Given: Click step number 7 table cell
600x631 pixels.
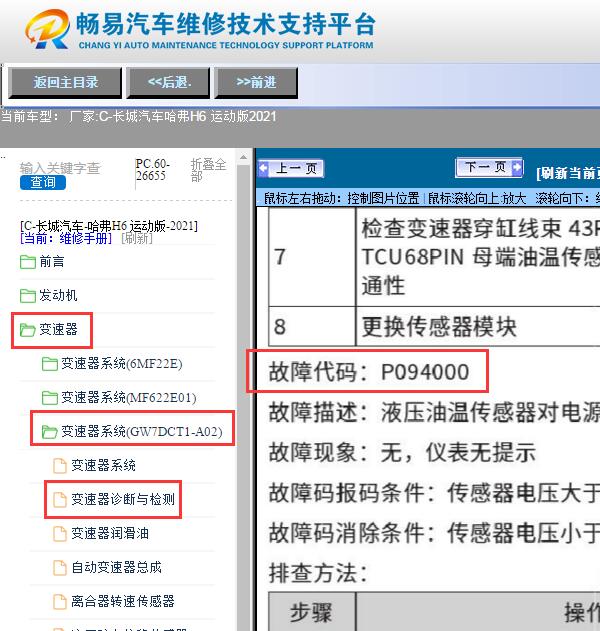Looking at the screenshot, I should click(312, 257).
